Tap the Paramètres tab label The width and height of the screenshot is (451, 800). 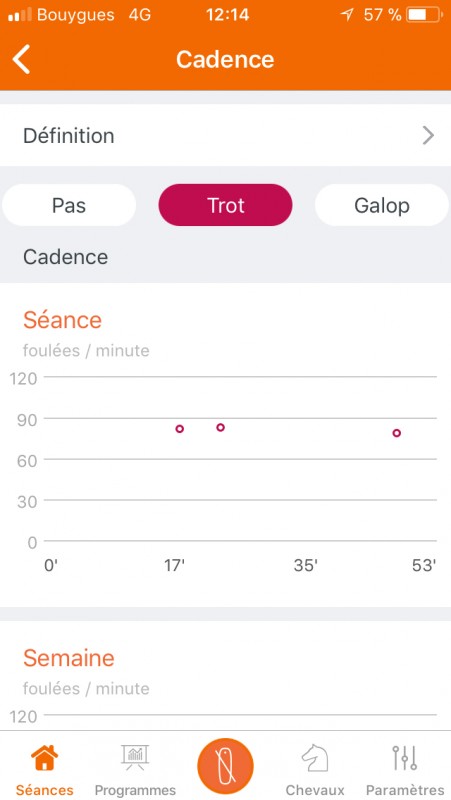tap(405, 790)
